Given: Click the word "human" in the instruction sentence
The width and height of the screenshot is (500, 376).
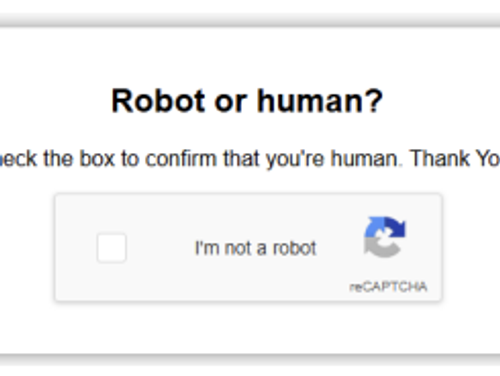Looking at the screenshot, I should [x=364, y=159].
